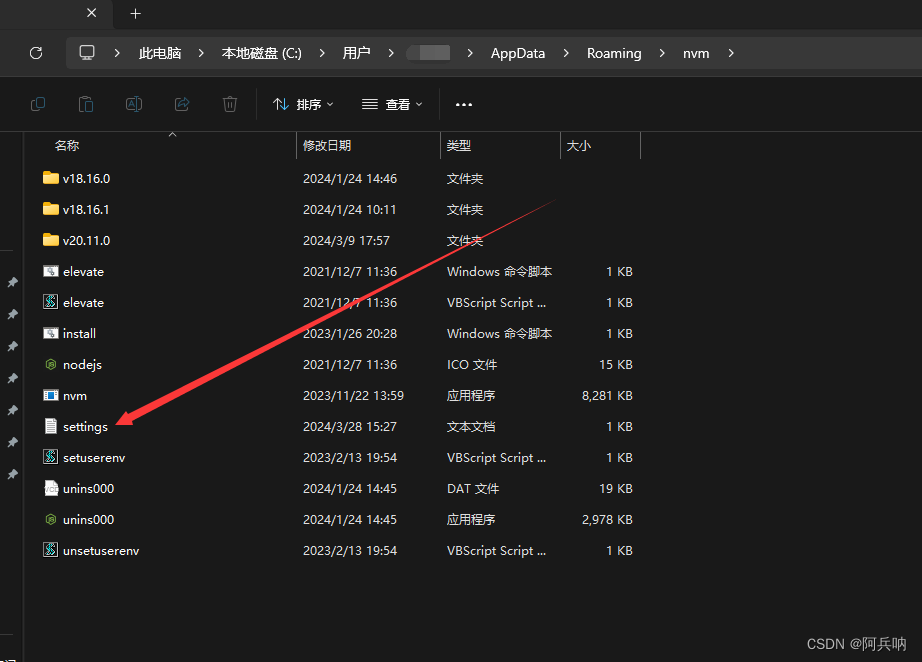Click the Paste icon in the toolbar

(86, 104)
